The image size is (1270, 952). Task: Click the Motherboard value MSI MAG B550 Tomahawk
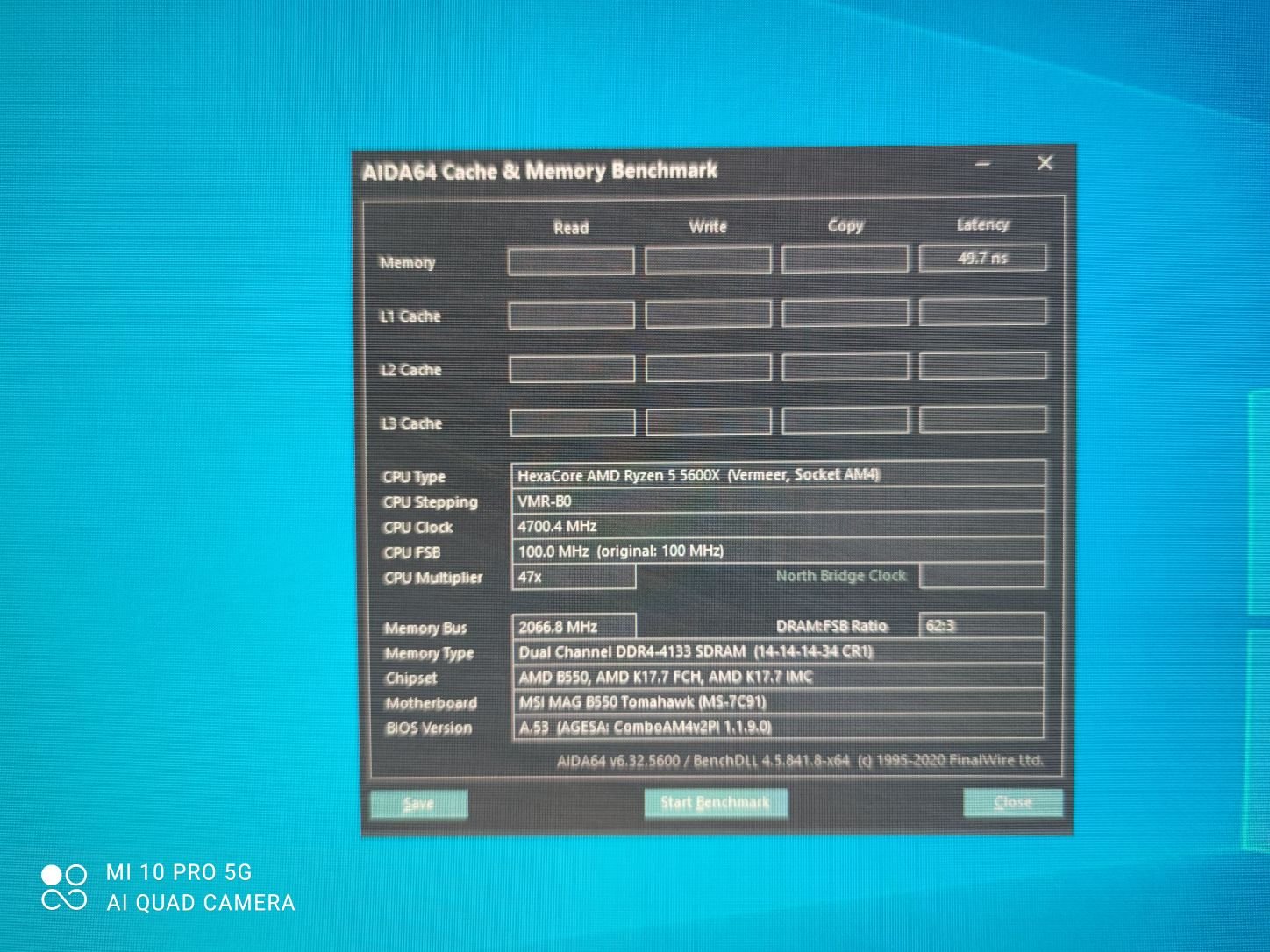(x=779, y=701)
